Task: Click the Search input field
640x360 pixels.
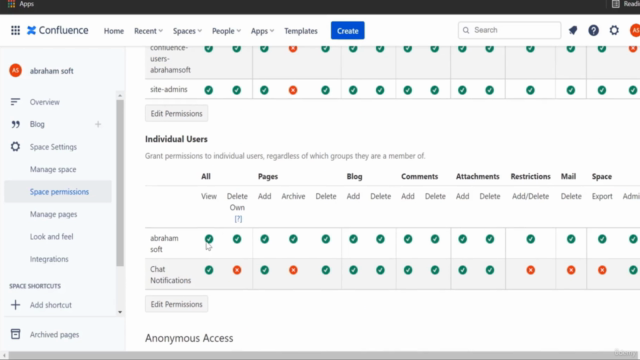Action: click(509, 30)
